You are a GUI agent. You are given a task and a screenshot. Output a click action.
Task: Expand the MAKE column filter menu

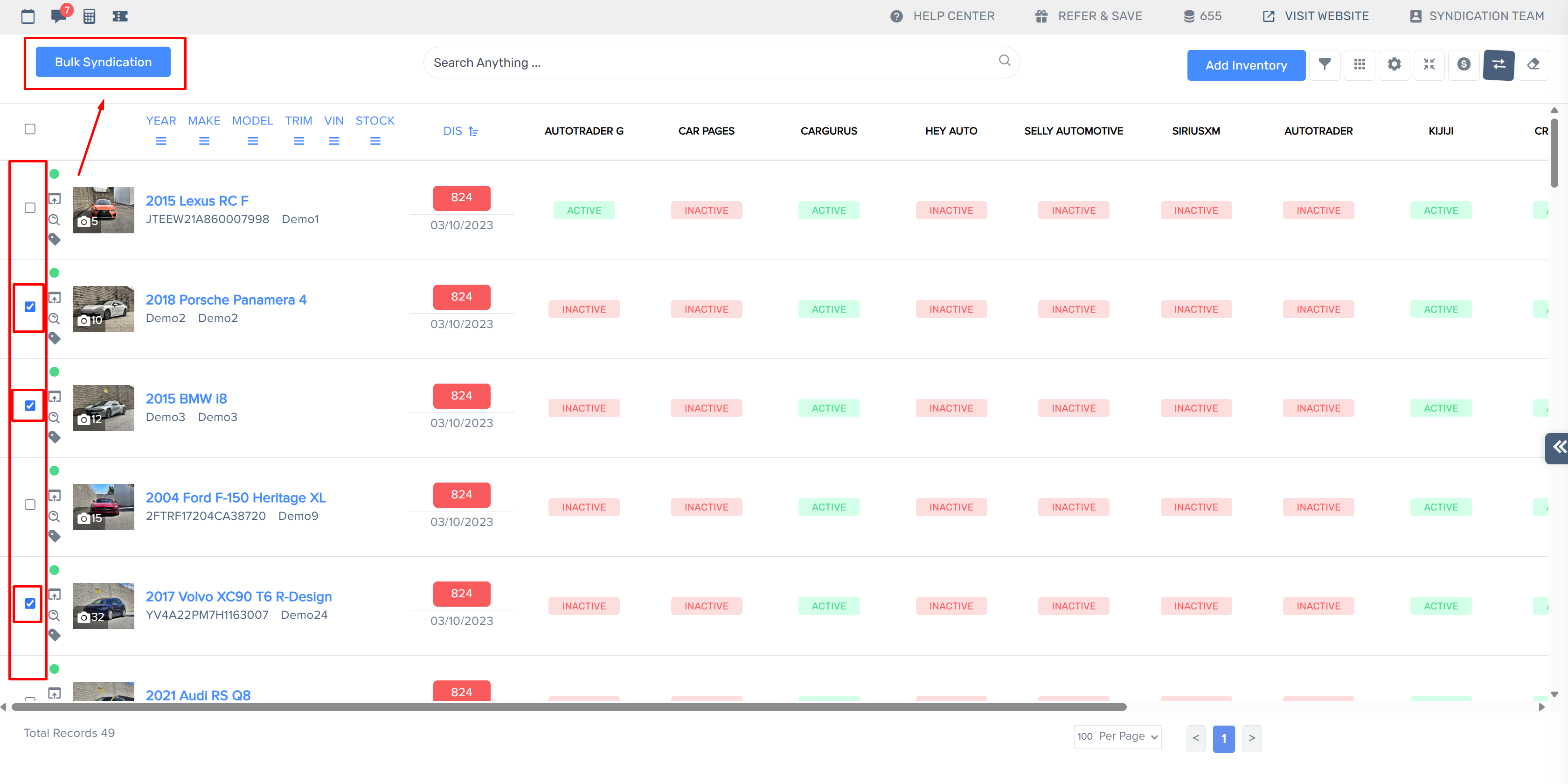coord(204,141)
